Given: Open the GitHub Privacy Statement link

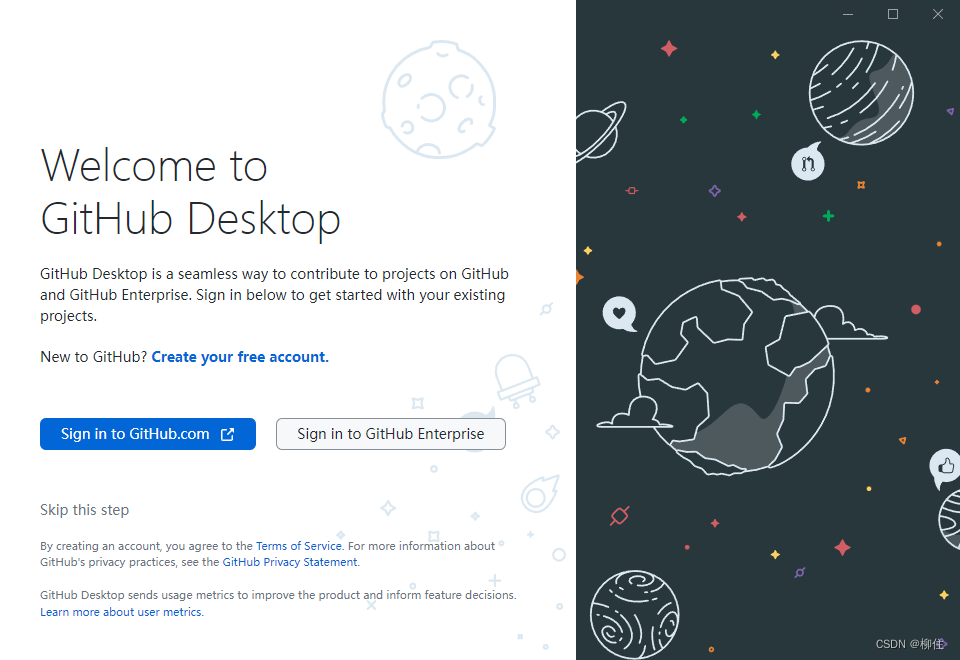Looking at the screenshot, I should pos(290,562).
